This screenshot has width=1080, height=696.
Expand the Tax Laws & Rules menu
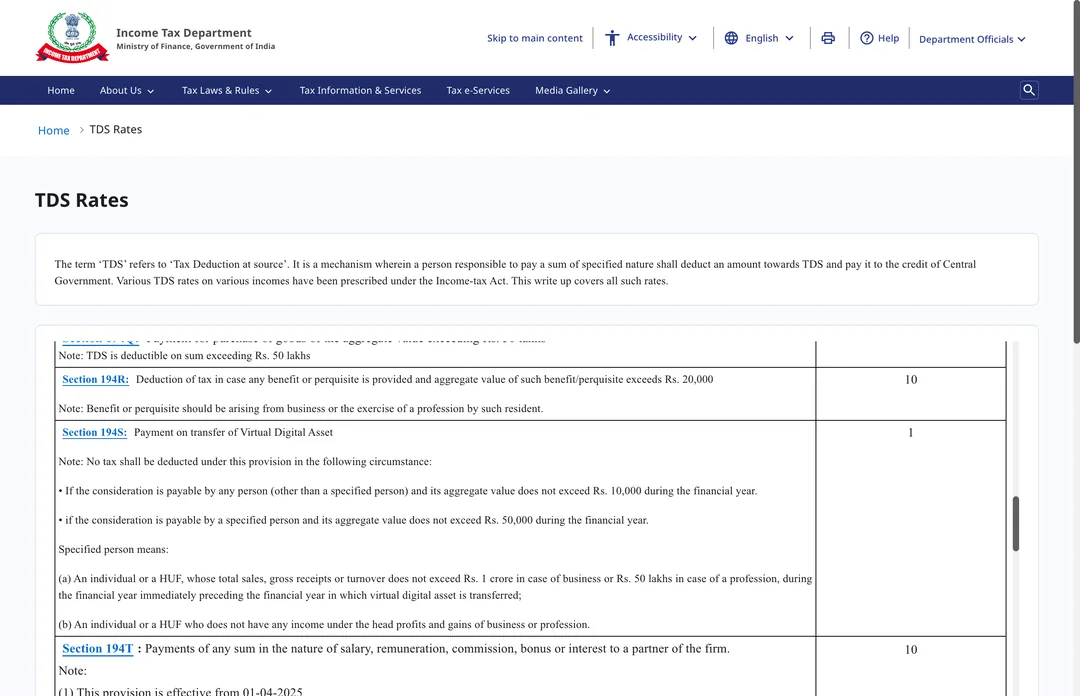[x=227, y=90]
